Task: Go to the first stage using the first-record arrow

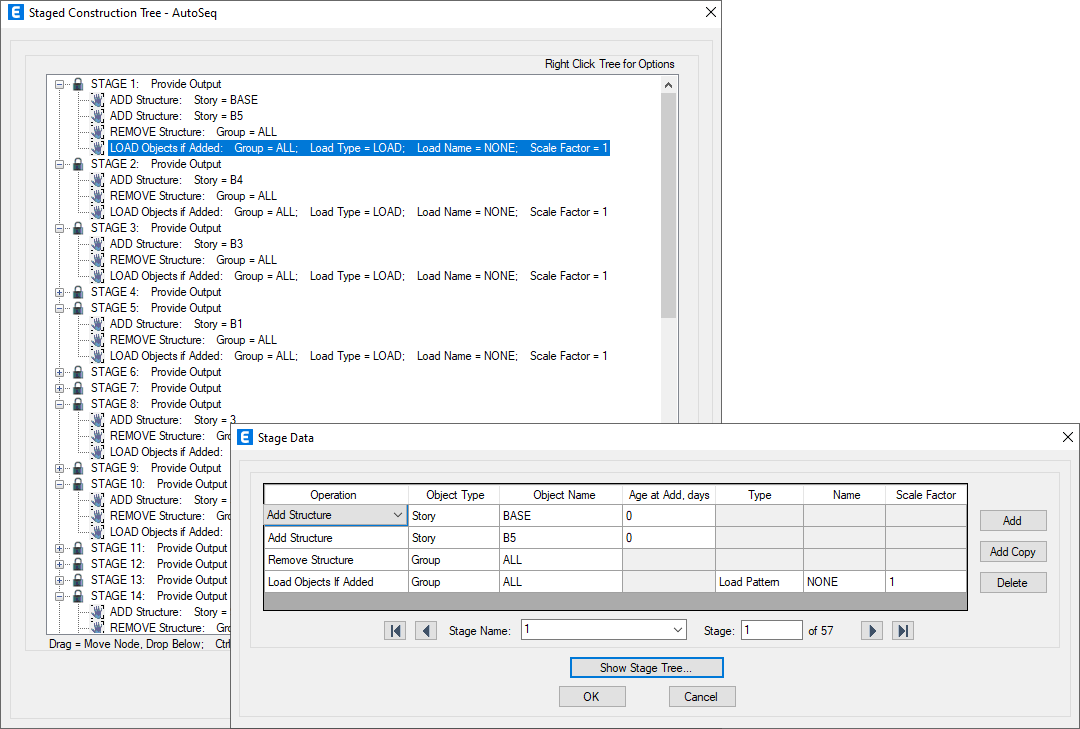Action: point(395,631)
